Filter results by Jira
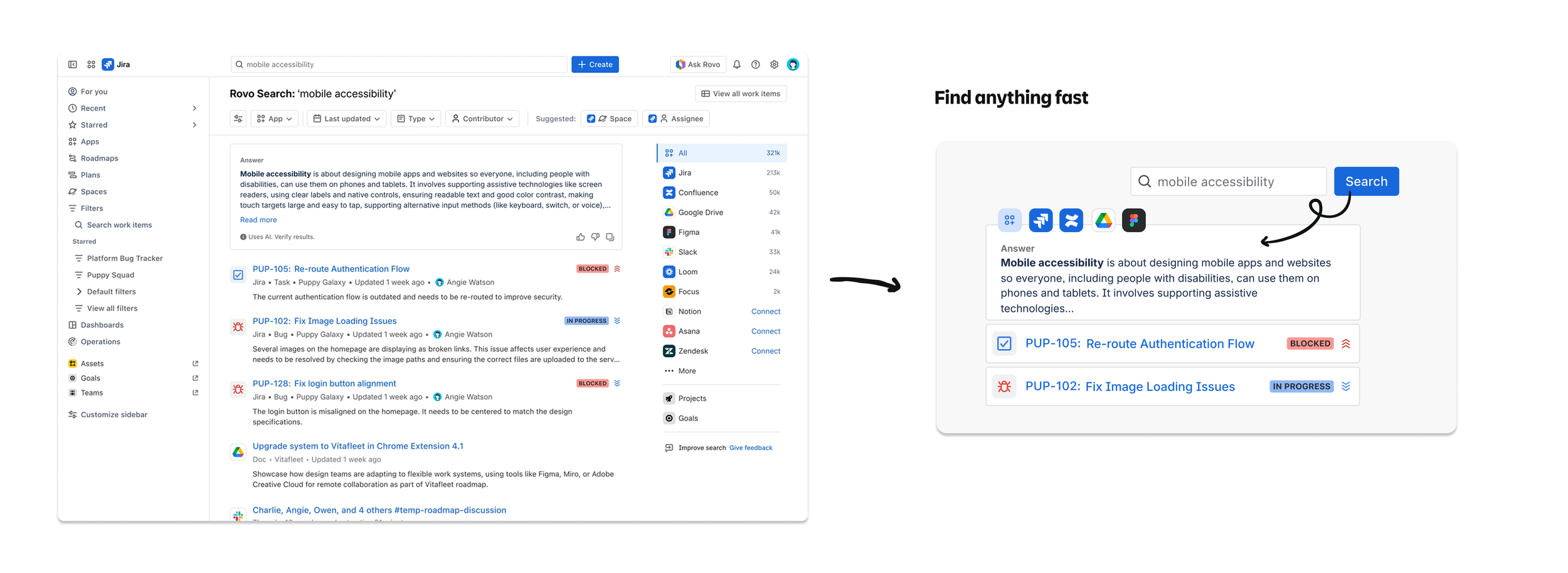 [x=722, y=173]
